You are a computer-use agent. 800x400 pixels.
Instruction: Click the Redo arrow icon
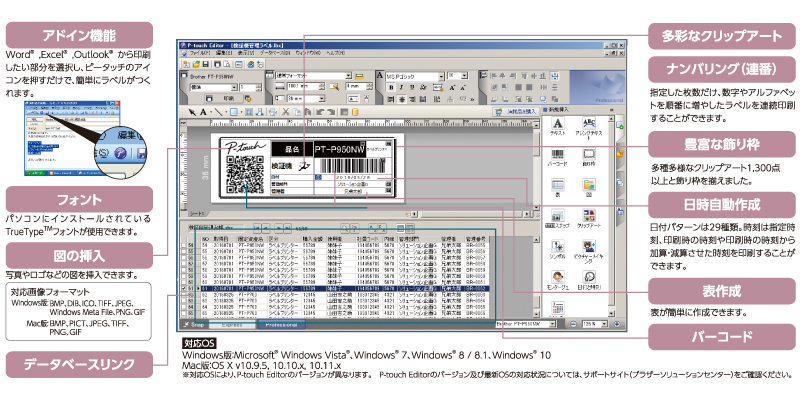pos(330,112)
